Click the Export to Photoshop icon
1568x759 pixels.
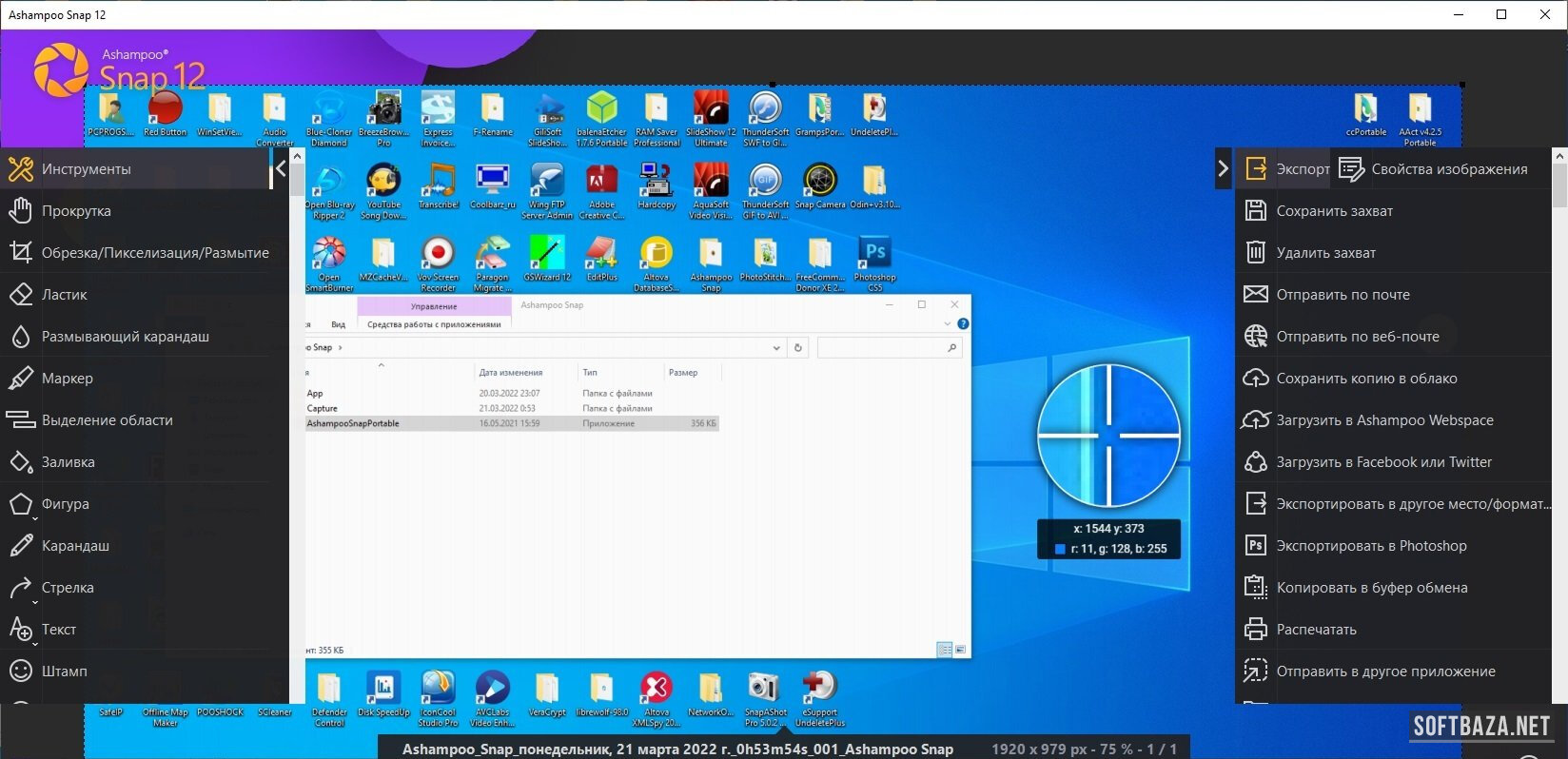point(1256,546)
